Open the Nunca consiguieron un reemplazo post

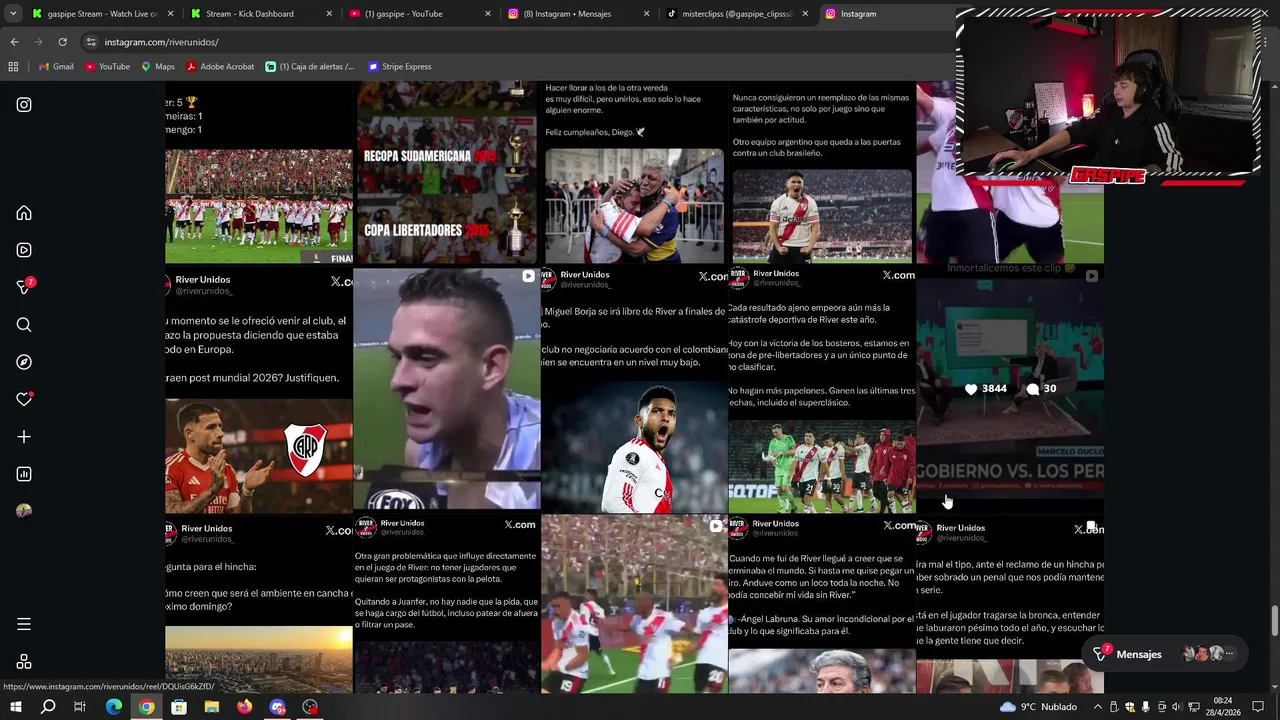[822, 172]
